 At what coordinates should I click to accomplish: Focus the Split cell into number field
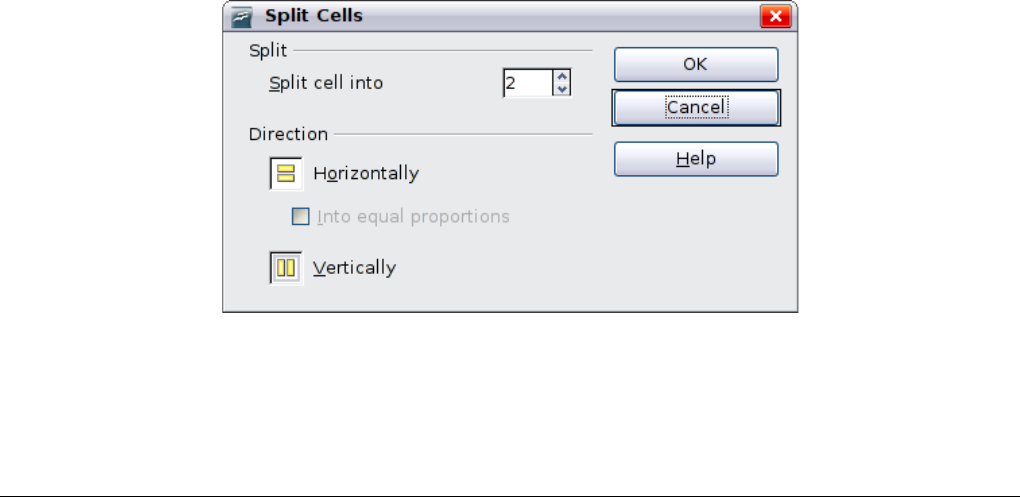pyautogui.click(x=526, y=83)
